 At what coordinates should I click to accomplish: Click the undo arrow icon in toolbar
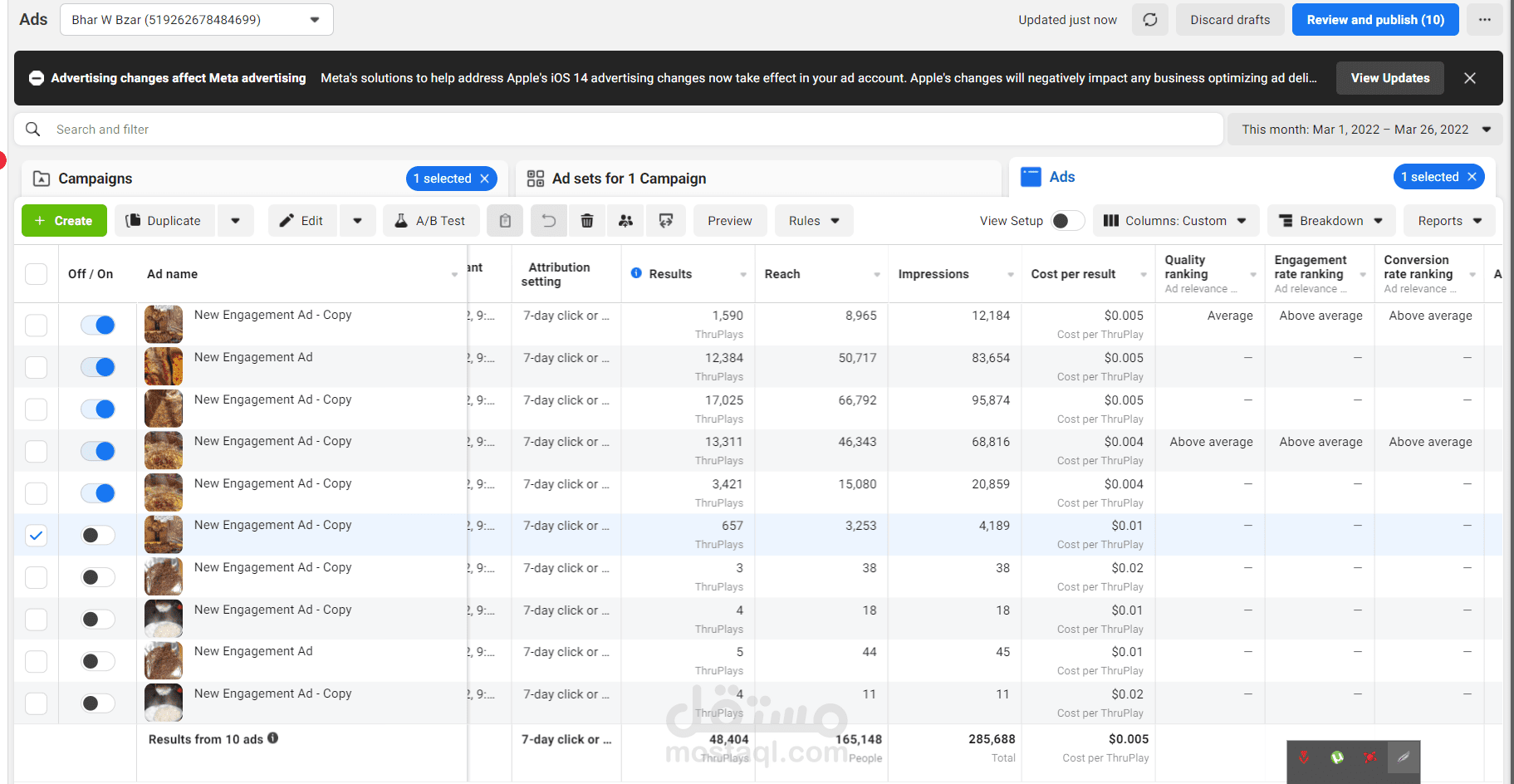coord(548,221)
